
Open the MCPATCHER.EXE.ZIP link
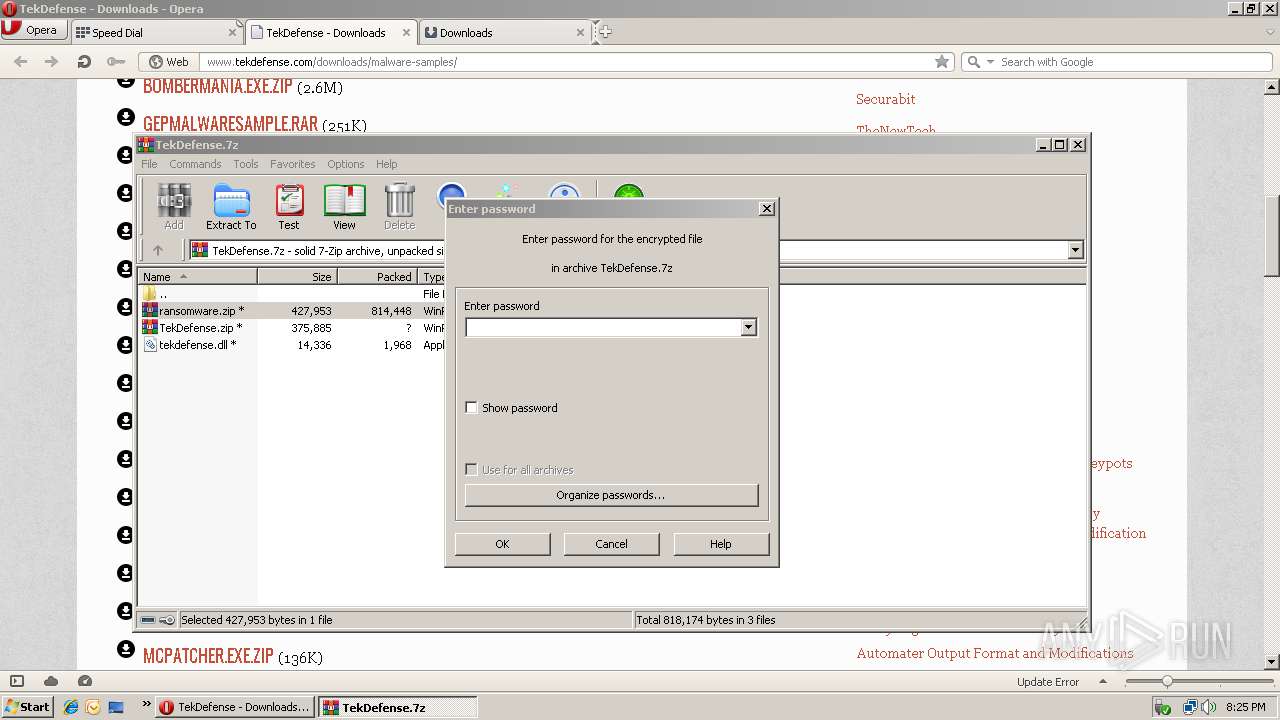[208, 657]
